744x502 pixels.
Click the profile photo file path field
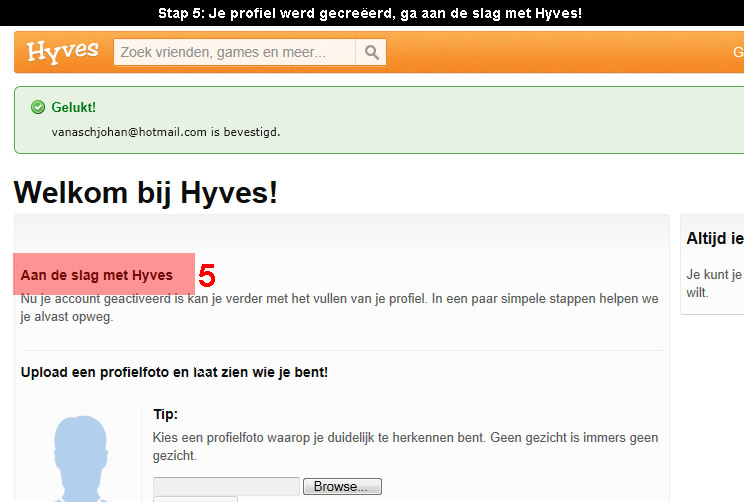click(226, 486)
